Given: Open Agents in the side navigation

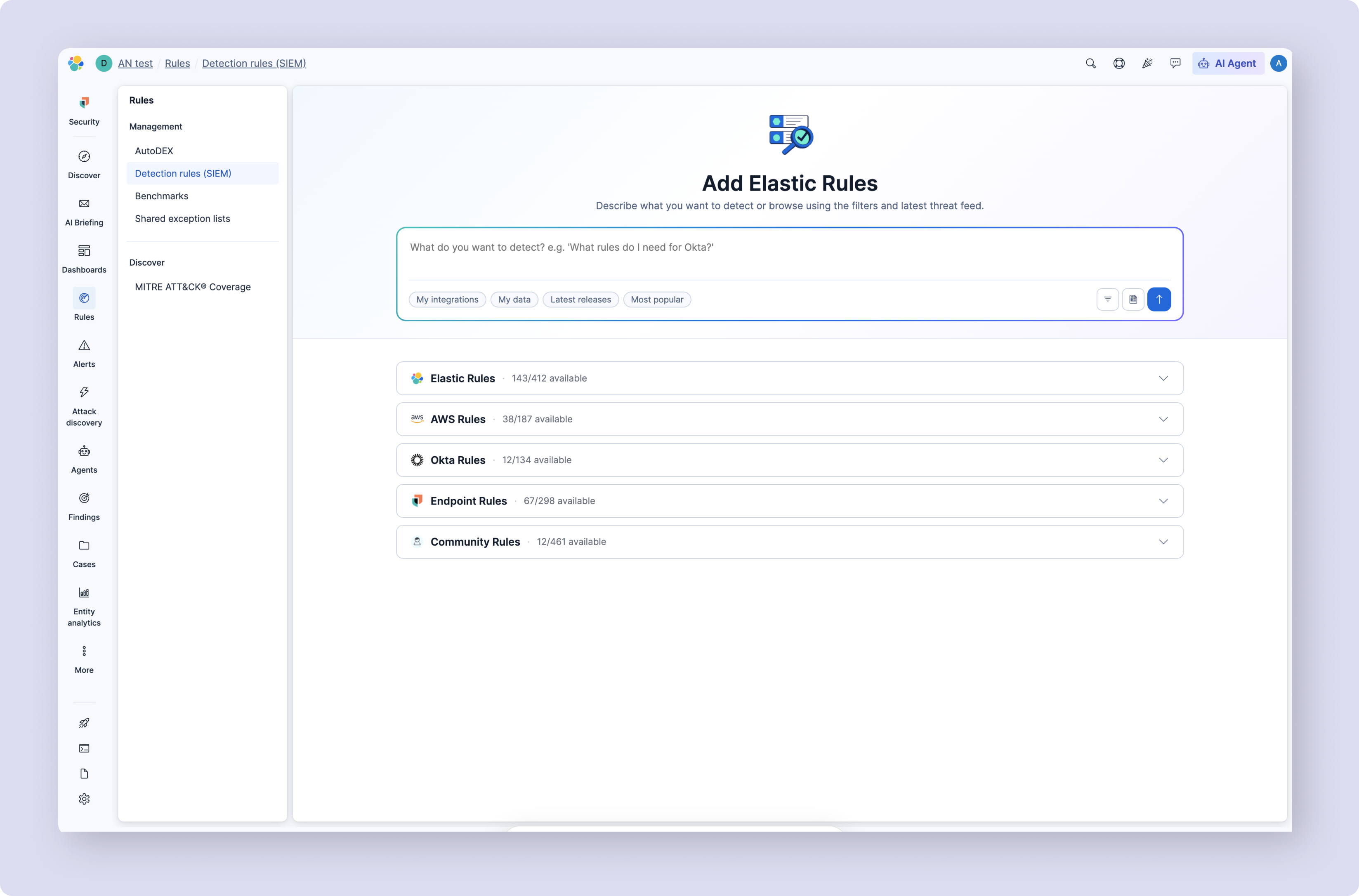Looking at the screenshot, I should [x=84, y=460].
